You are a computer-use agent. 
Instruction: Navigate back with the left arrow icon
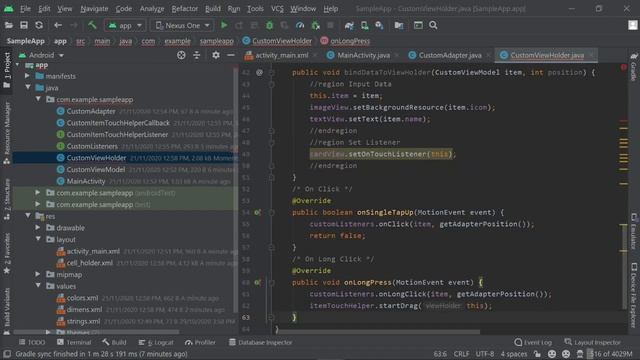click(x=58, y=25)
